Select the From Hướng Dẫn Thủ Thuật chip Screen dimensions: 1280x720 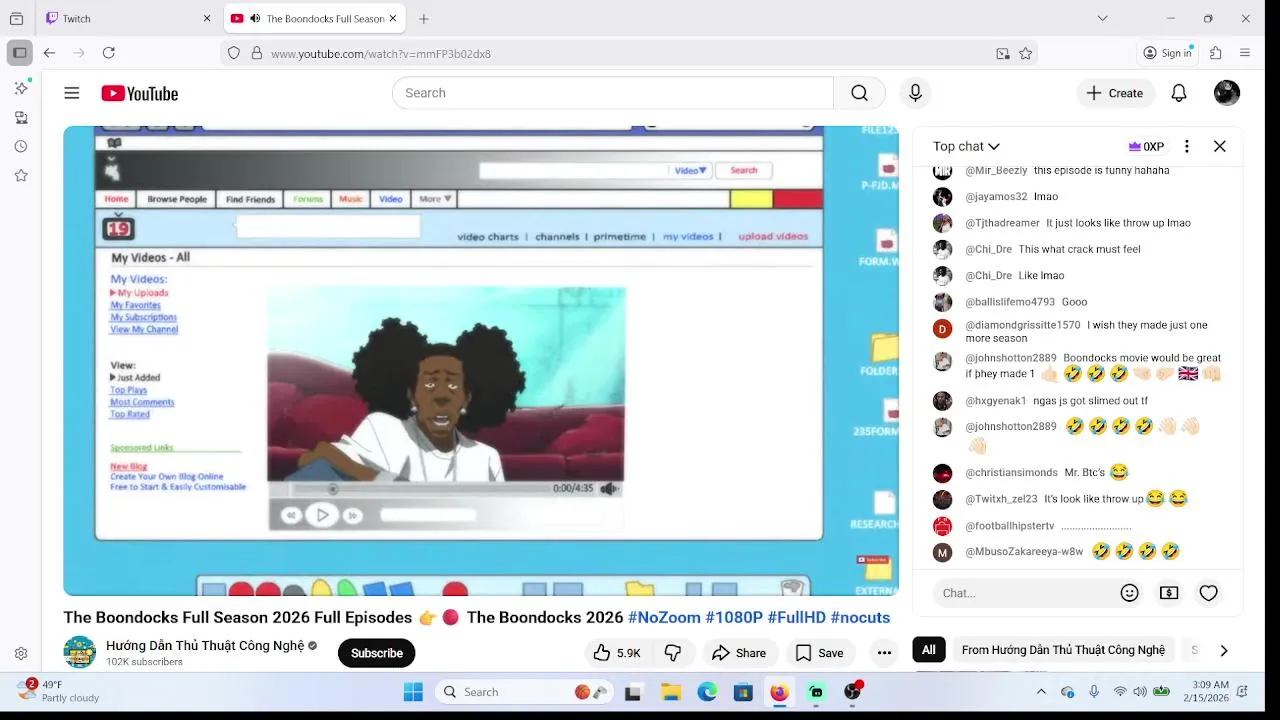click(x=1063, y=650)
